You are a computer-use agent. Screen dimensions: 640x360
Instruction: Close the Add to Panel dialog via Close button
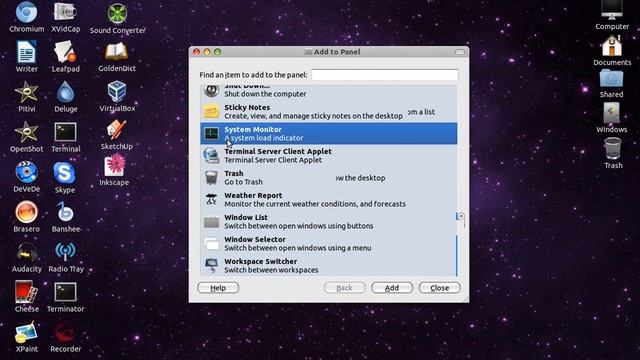click(440, 288)
